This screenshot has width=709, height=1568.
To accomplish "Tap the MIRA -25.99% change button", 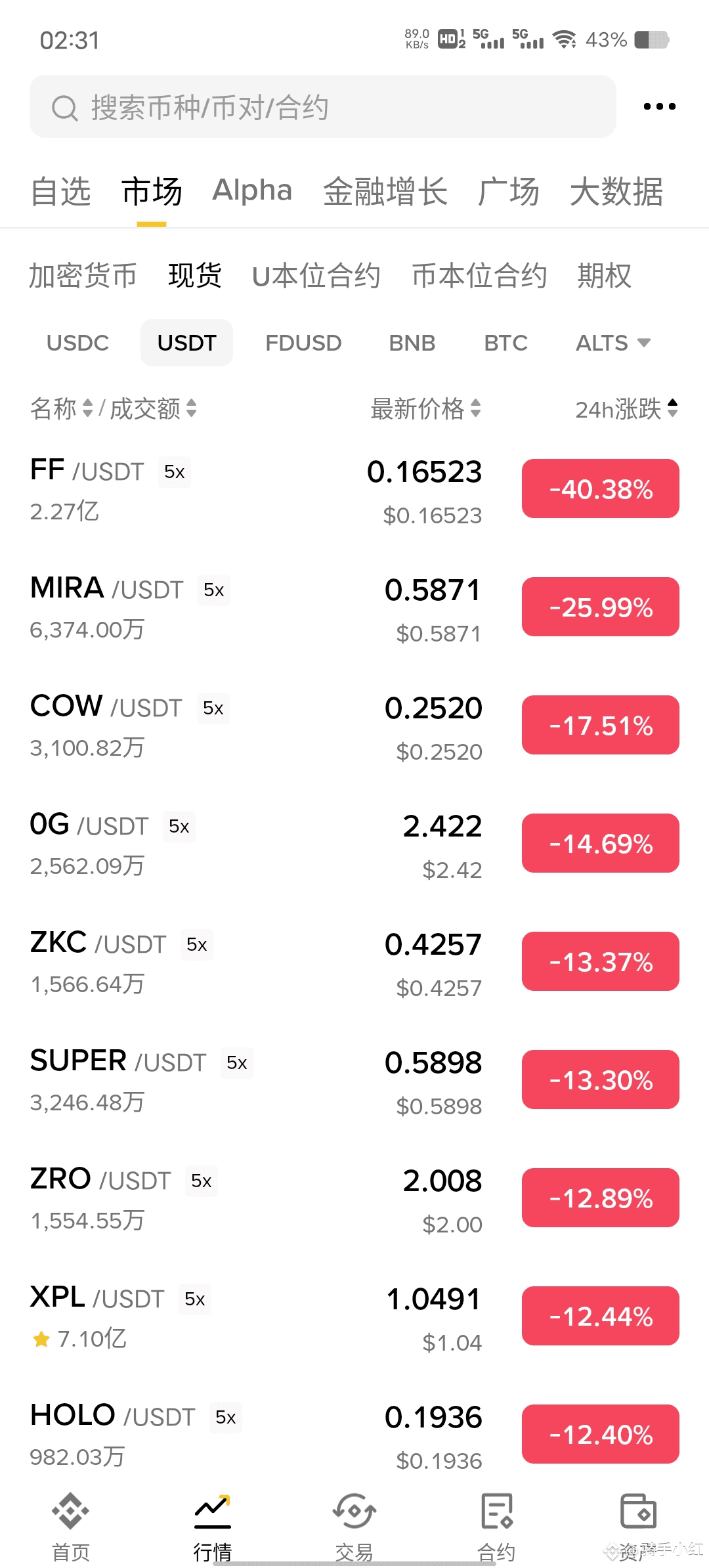I will point(600,607).
